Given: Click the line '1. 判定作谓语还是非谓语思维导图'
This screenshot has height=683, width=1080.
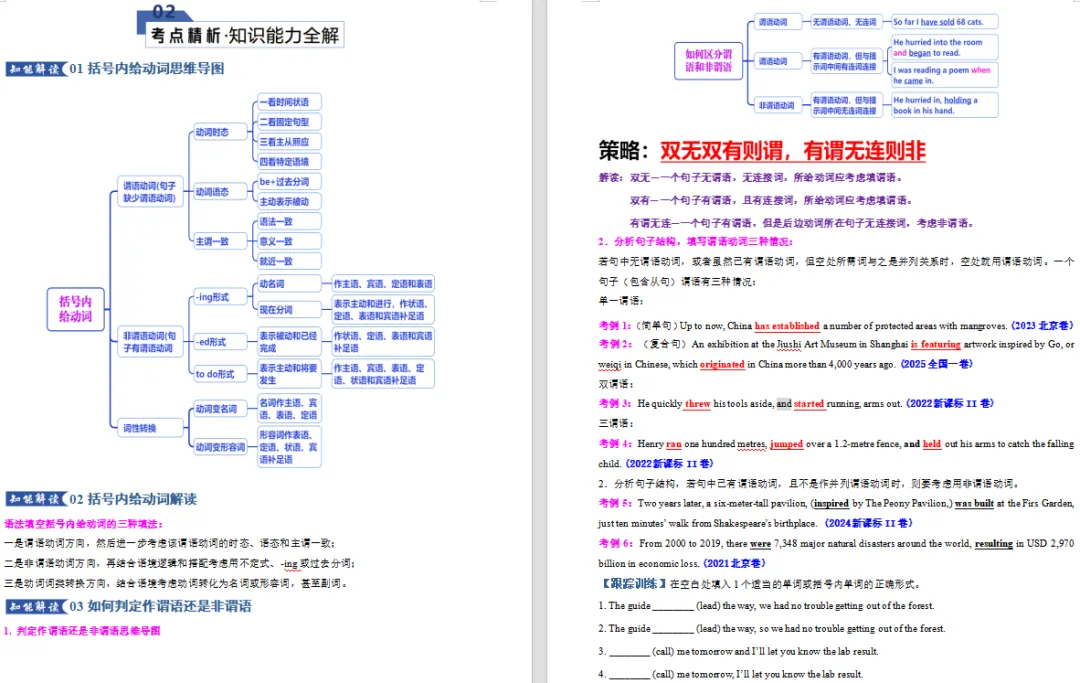Looking at the screenshot, I should 82,631.
